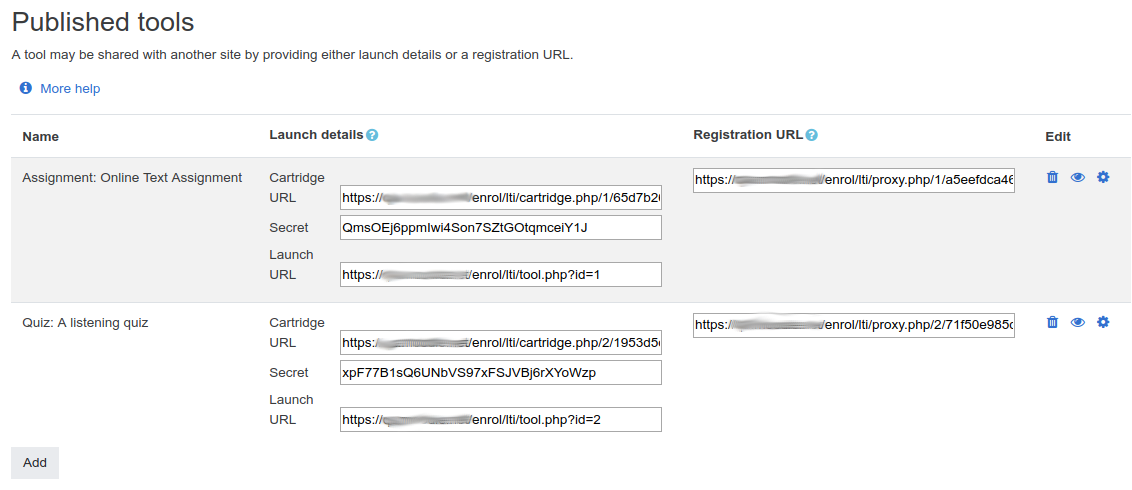Delete the Online Text Assignment tool
The image size is (1132, 490).
1052,177
